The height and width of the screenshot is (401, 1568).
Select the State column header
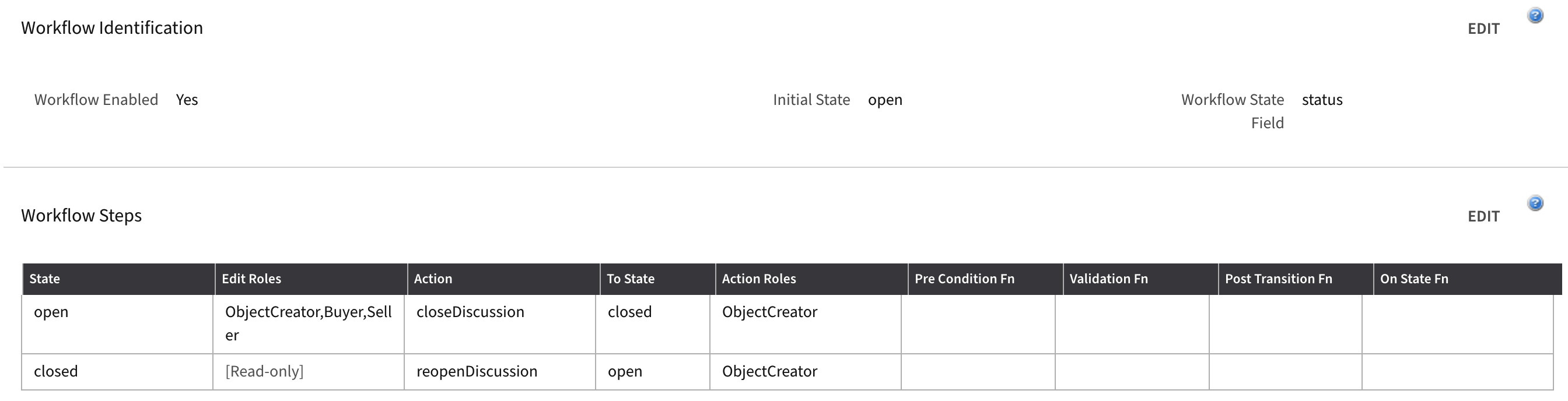(118, 279)
